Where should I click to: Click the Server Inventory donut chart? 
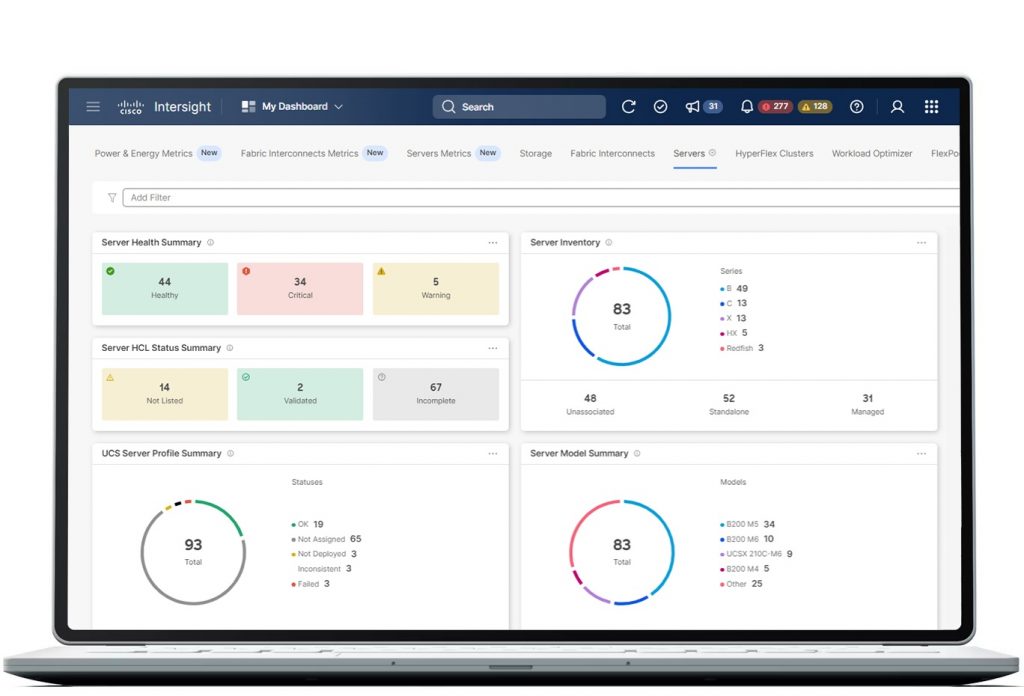coord(621,316)
